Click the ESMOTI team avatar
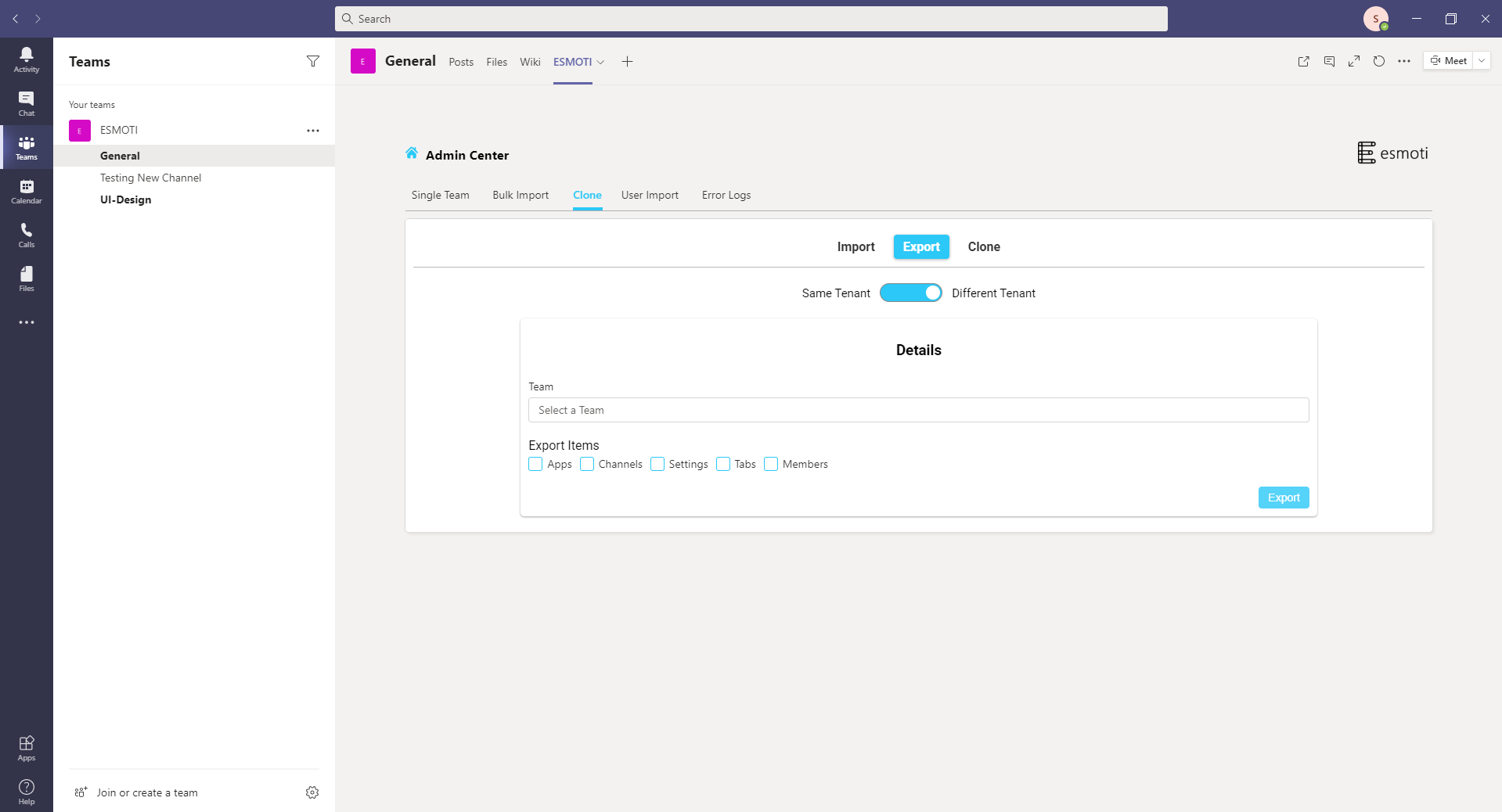The height and width of the screenshot is (812, 1502). click(80, 131)
